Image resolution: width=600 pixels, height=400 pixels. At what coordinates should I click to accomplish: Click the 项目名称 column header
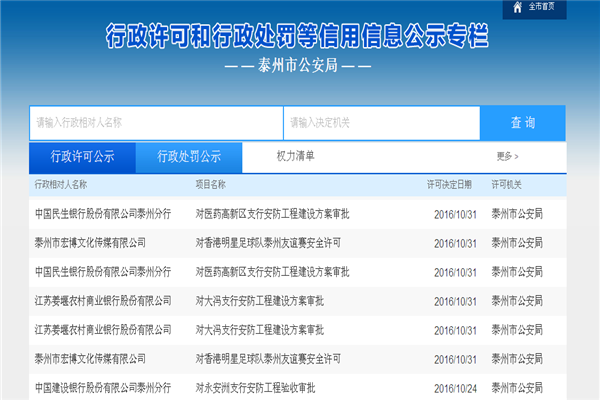(x=211, y=185)
